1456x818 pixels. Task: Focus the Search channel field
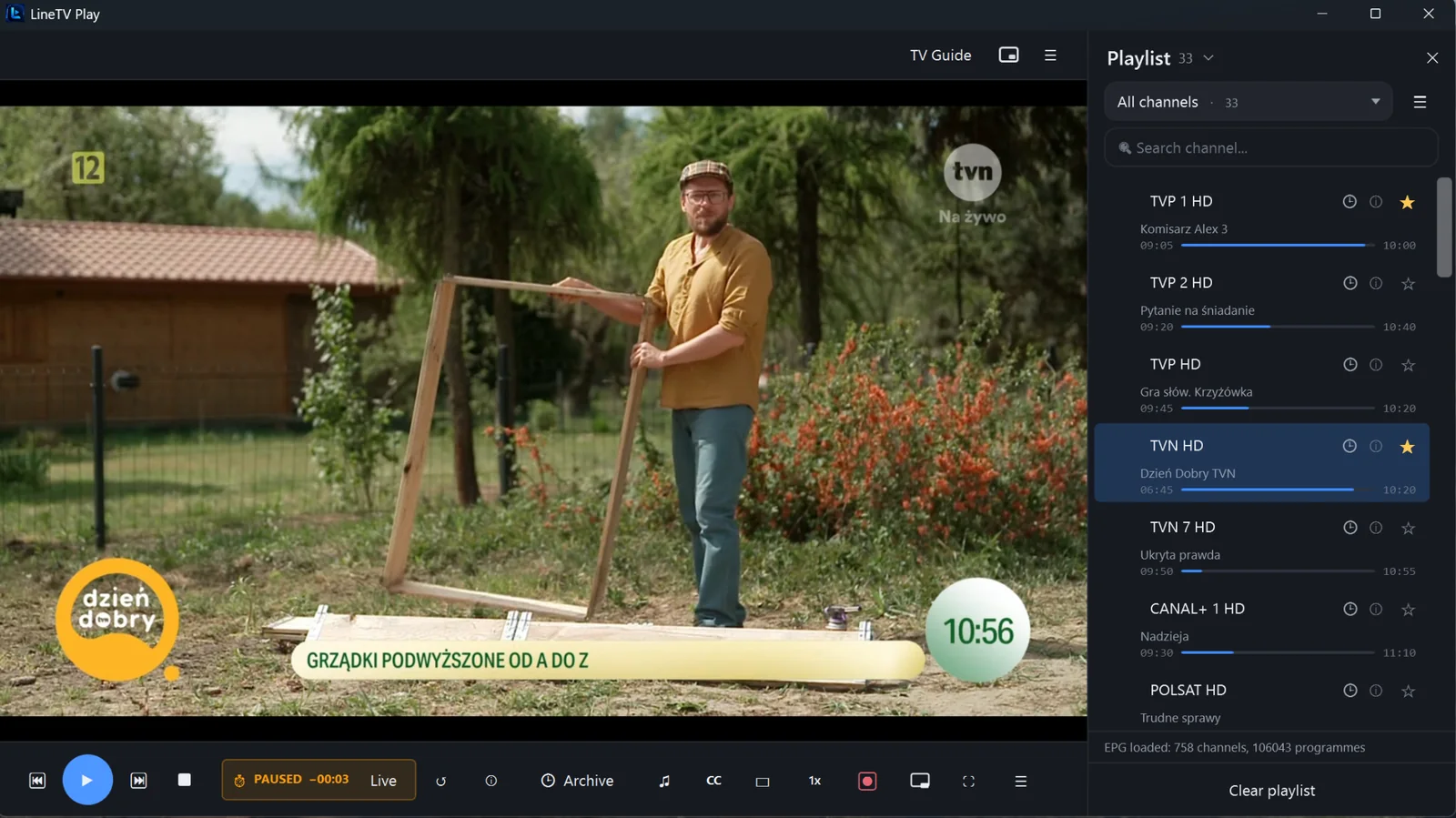pyautogui.click(x=1270, y=147)
